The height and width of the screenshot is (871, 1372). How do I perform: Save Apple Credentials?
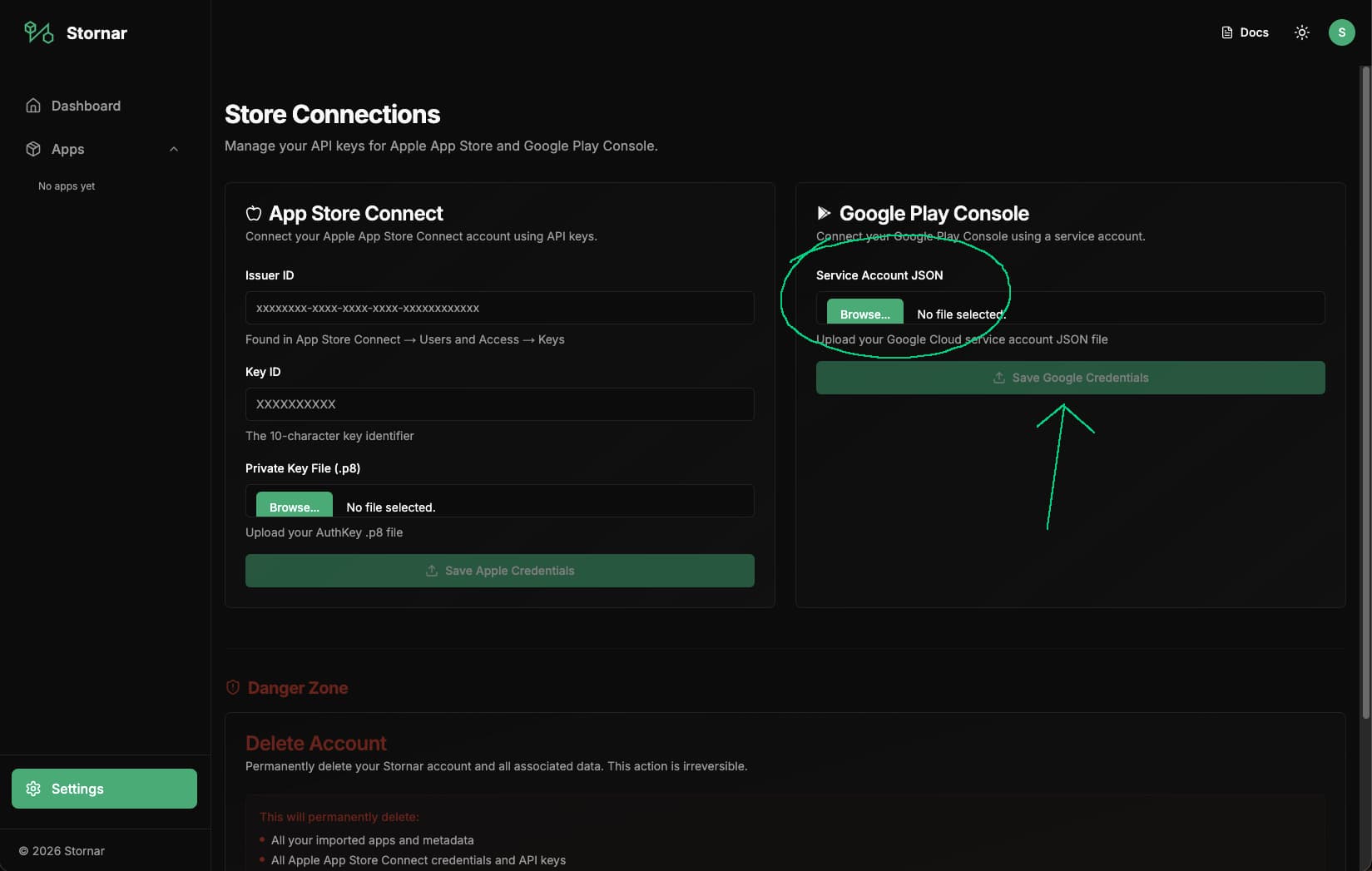(x=500, y=571)
